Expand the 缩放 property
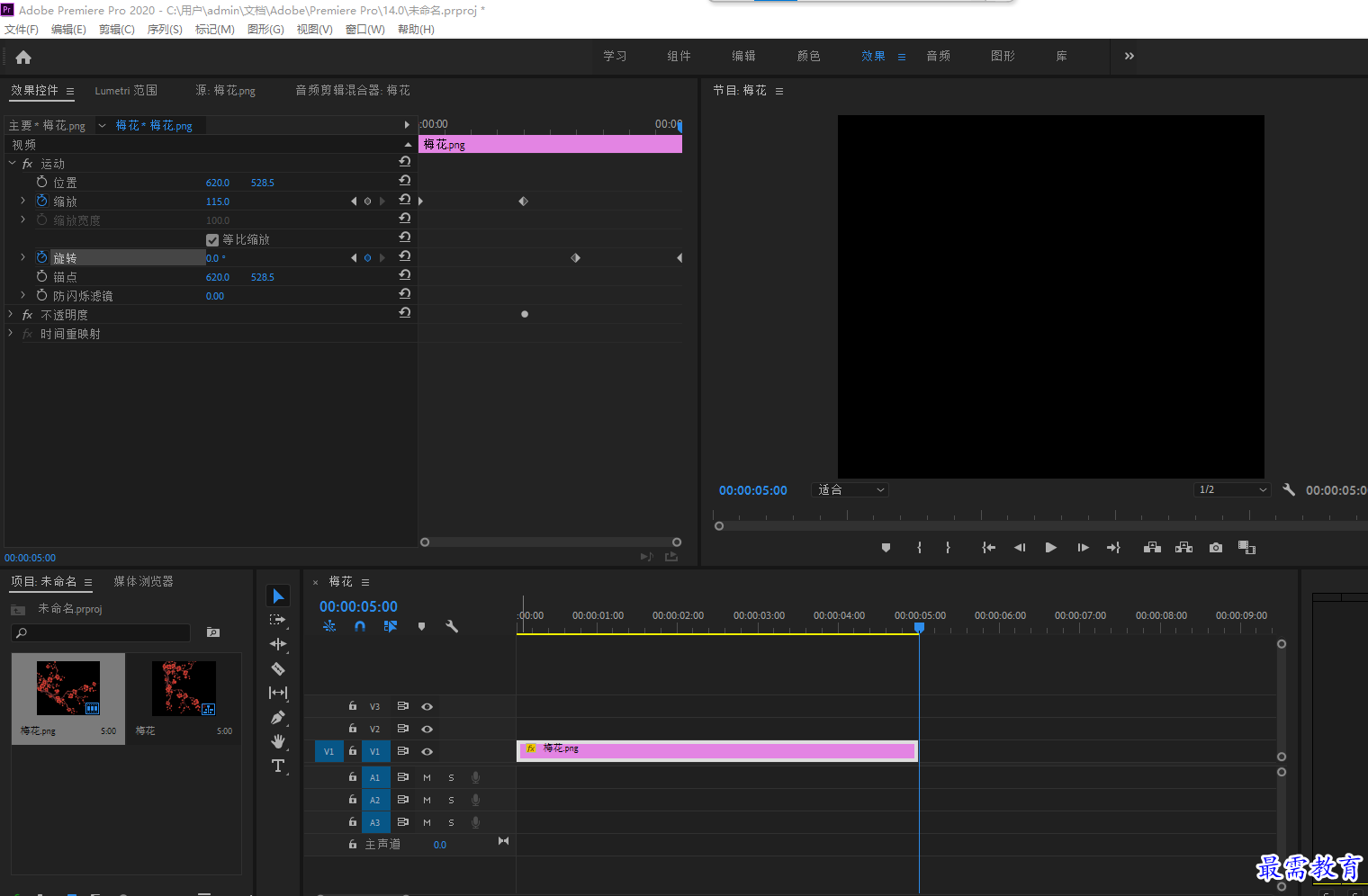Image resolution: width=1368 pixels, height=896 pixels. pos(22,201)
